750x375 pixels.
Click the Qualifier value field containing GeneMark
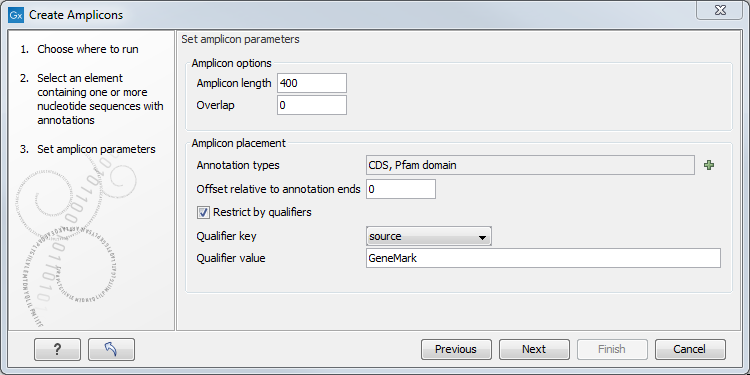pyautogui.click(x=543, y=258)
